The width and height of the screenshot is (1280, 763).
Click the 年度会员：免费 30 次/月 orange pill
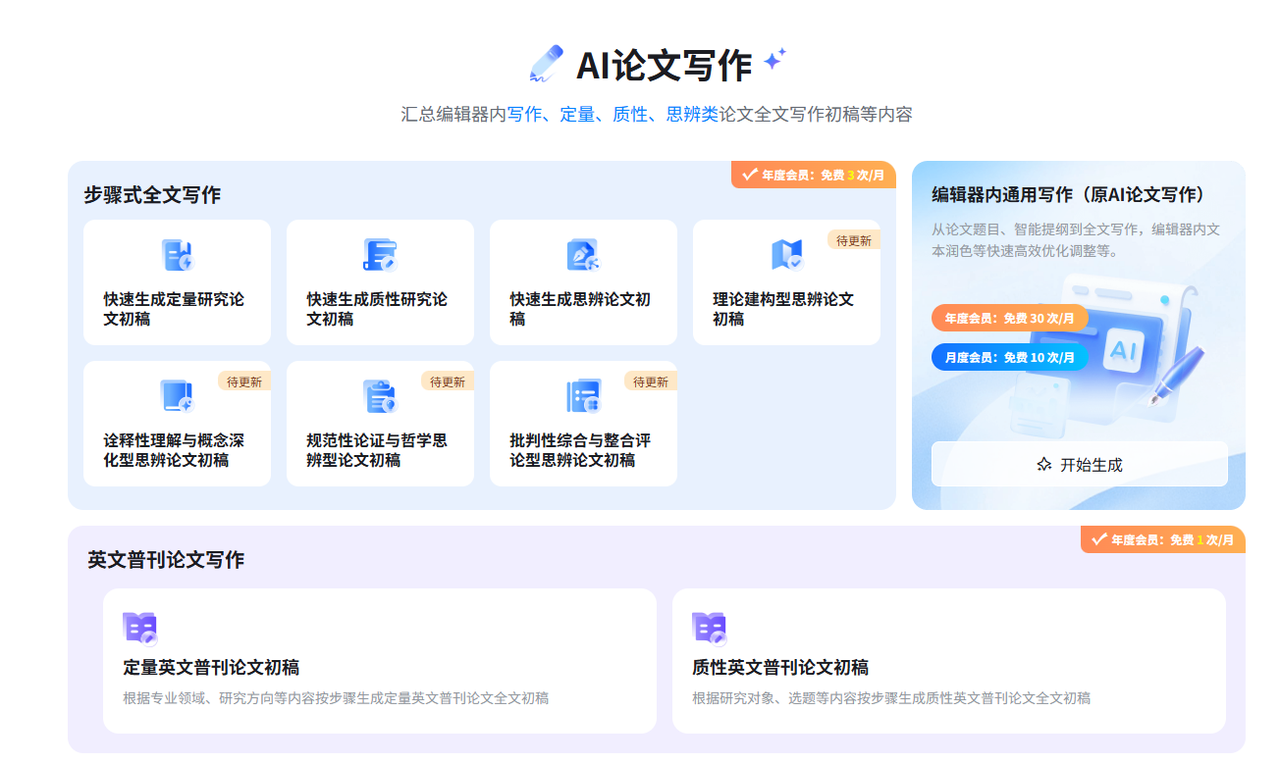click(x=1010, y=318)
